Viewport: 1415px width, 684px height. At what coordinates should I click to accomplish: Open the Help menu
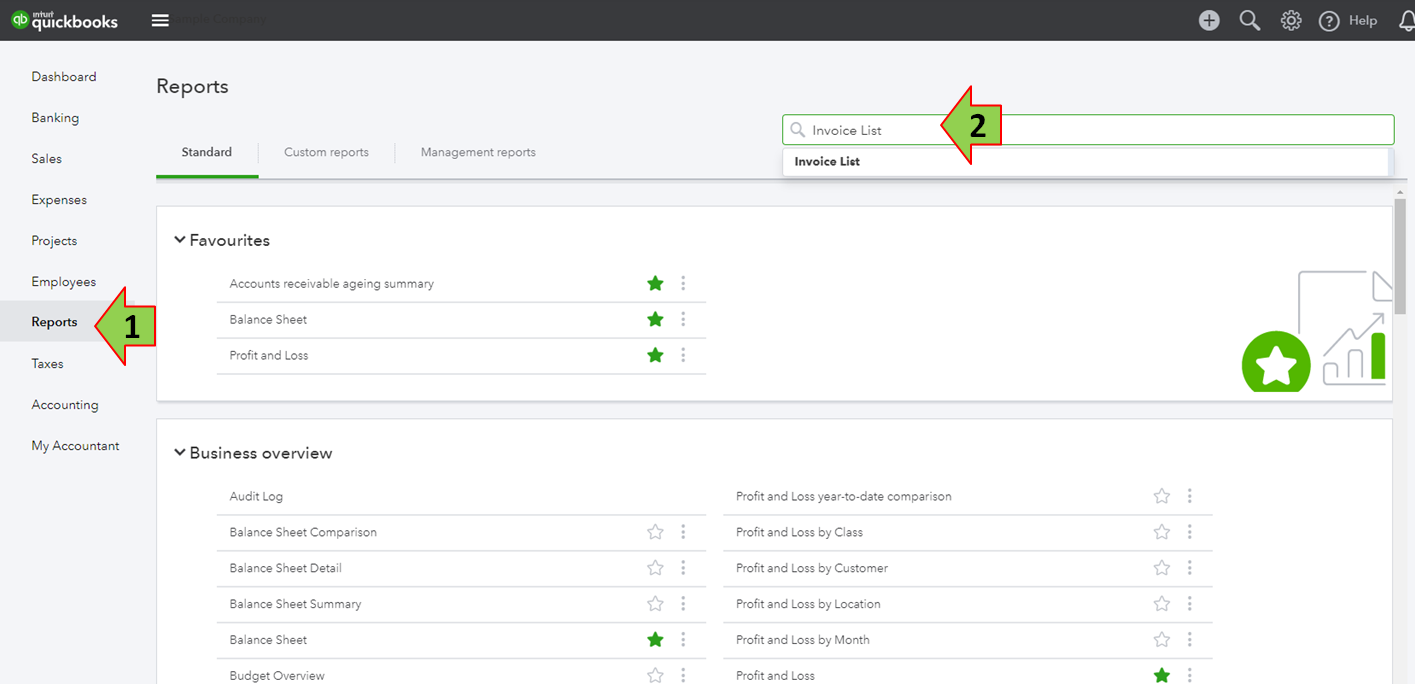(1347, 19)
